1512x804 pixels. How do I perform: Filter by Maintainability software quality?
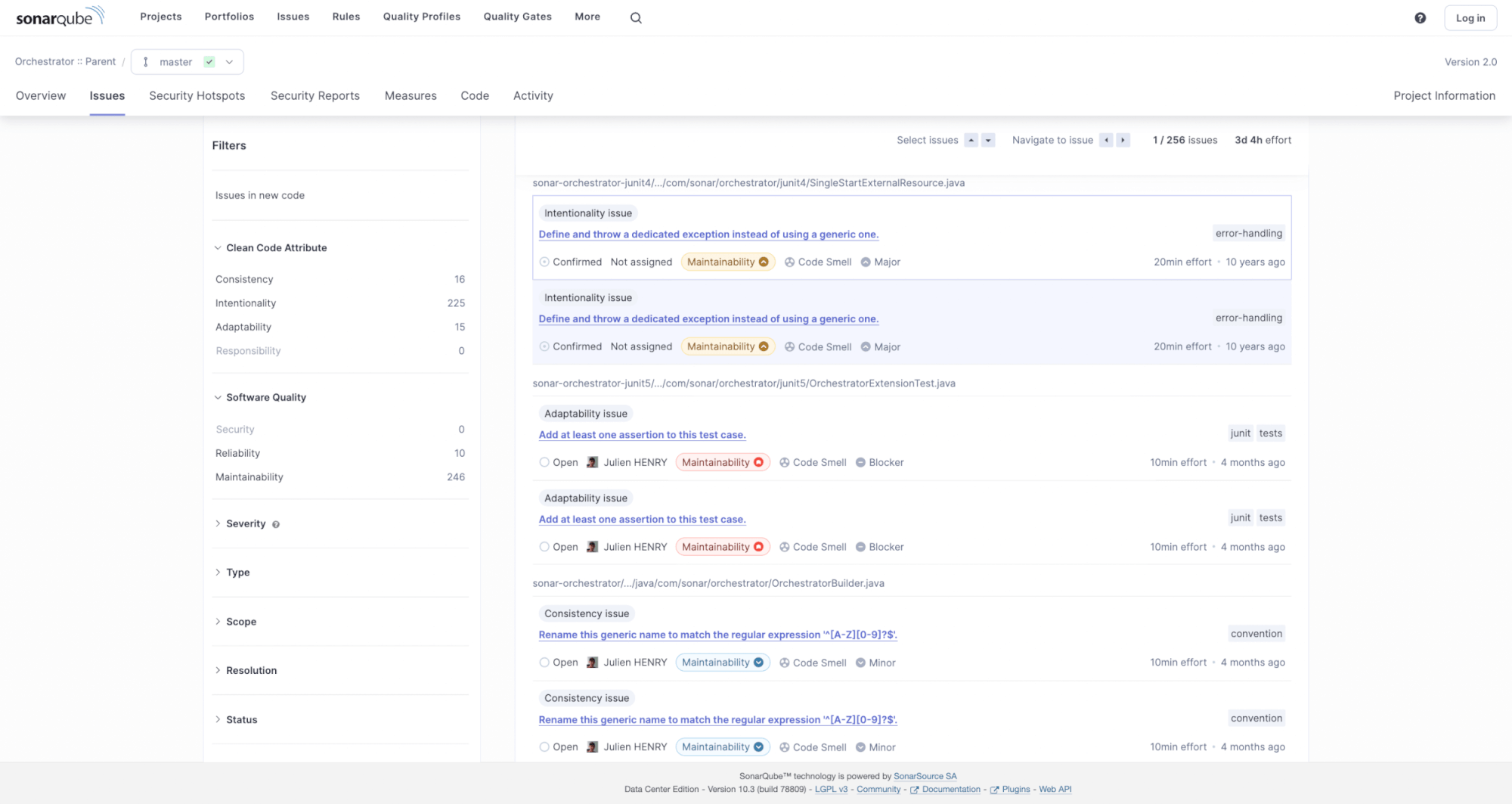tap(340, 477)
